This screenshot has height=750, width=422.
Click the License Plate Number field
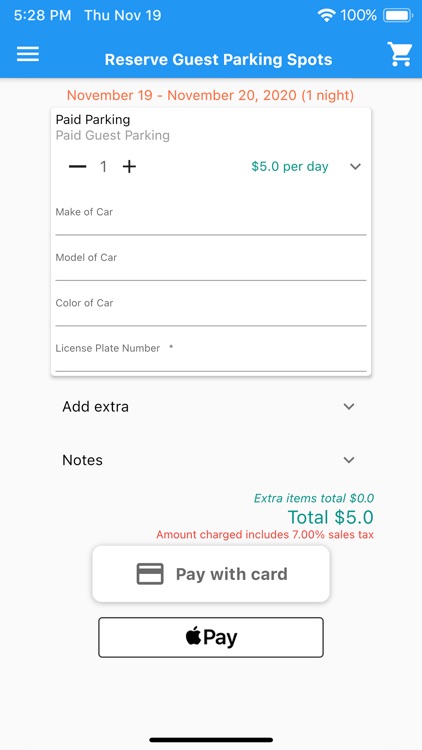(x=211, y=354)
